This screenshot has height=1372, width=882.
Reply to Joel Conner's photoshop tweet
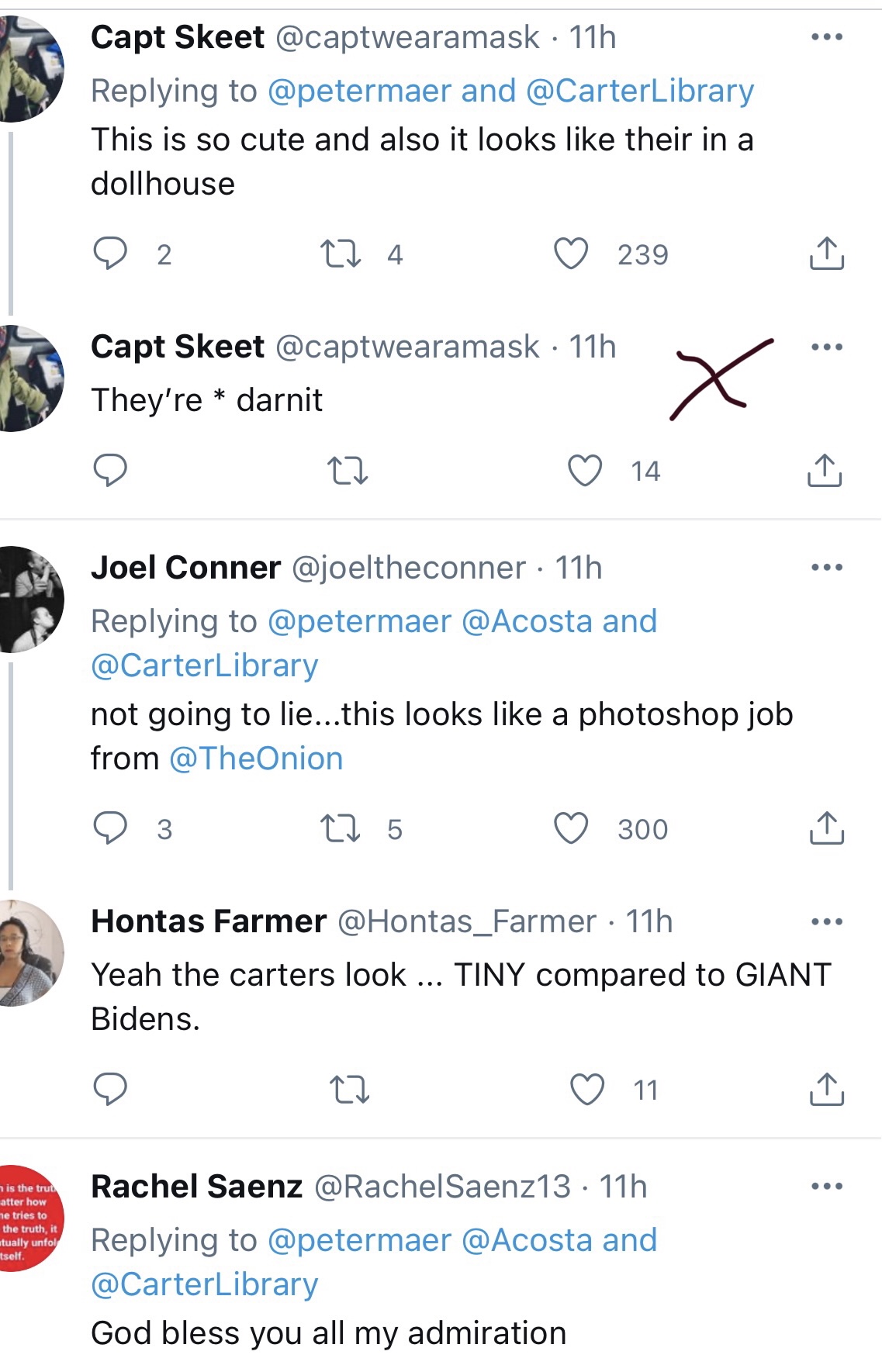[x=110, y=828]
